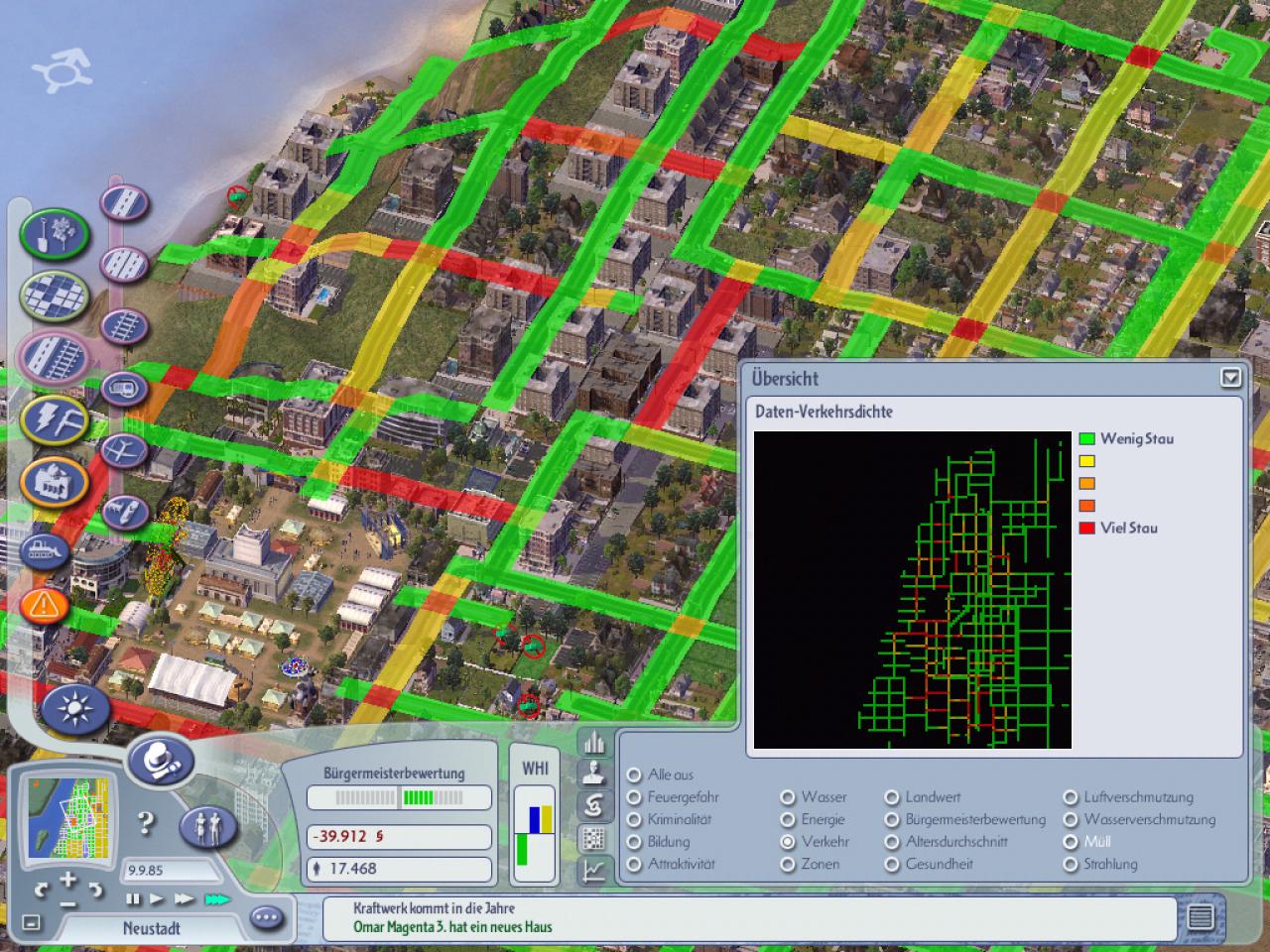This screenshot has height=952, width=1270.
Task: Select the Bildung data view
Action: (x=635, y=842)
